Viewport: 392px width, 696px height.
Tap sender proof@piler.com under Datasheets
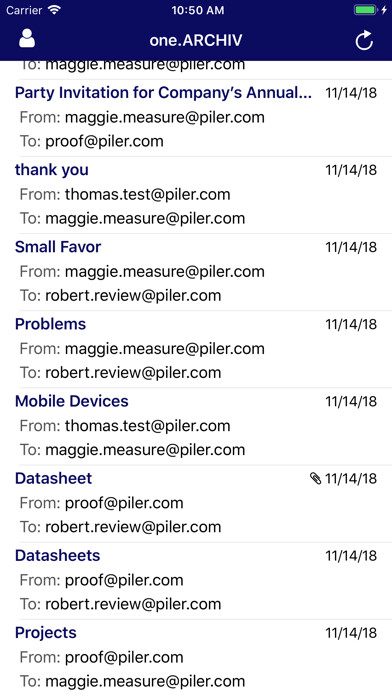pyautogui.click(x=124, y=580)
